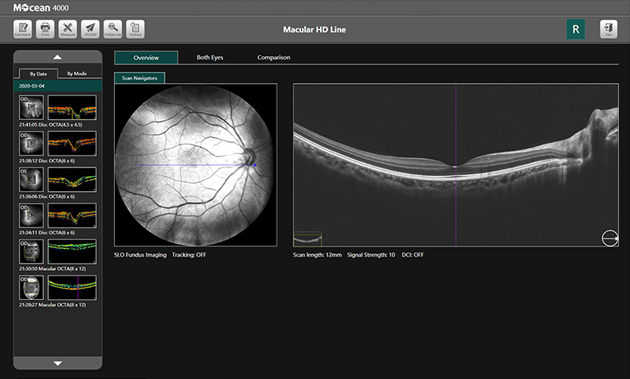Select the Measure tool
Screen dimensions: 630x379
click(x=68, y=29)
